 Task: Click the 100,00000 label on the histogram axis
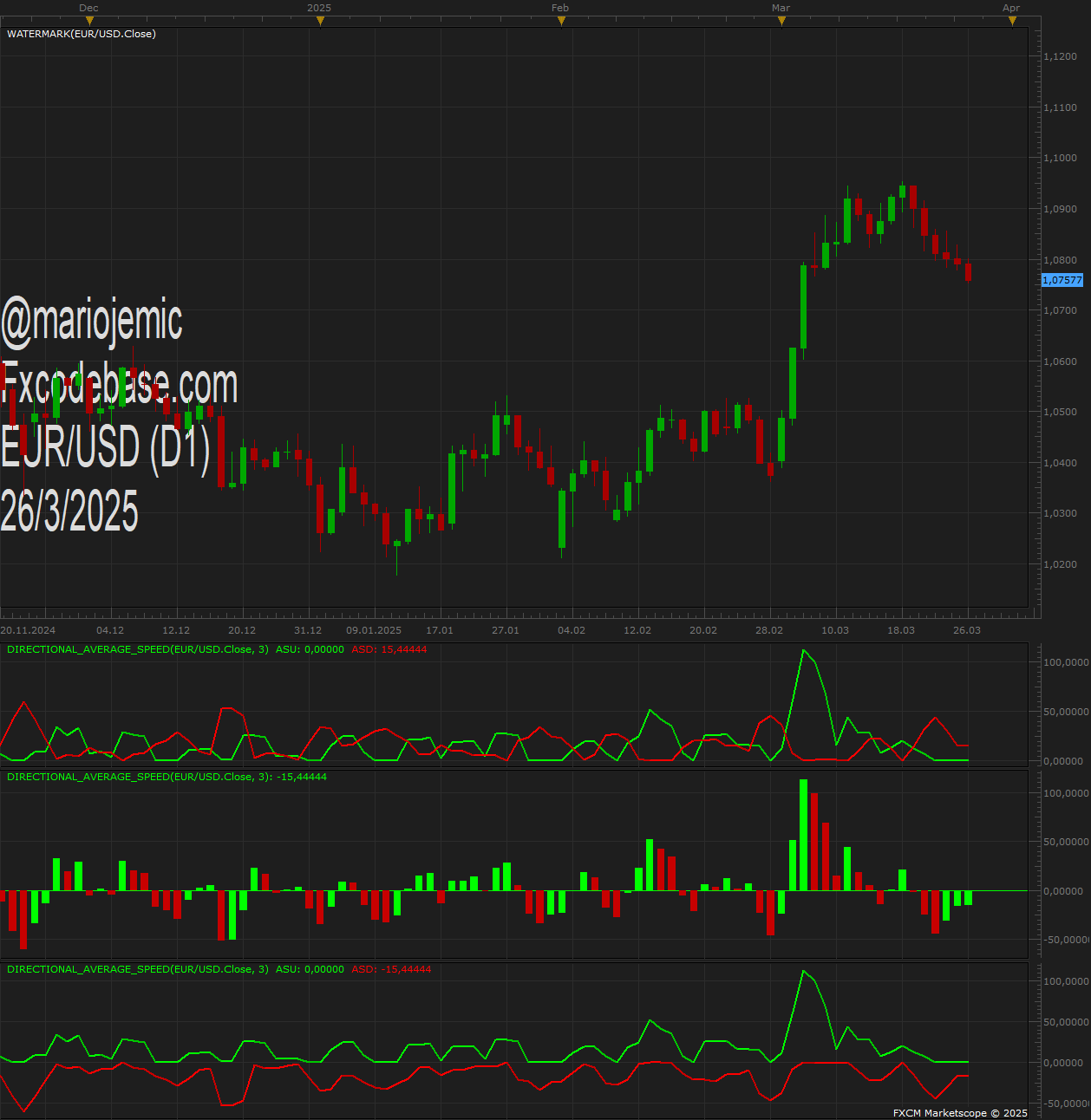click(x=1066, y=793)
